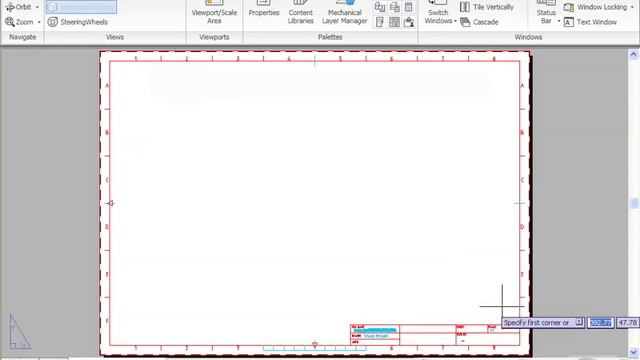Click the Viewports panel title
The image size is (640, 360).
[214, 37]
